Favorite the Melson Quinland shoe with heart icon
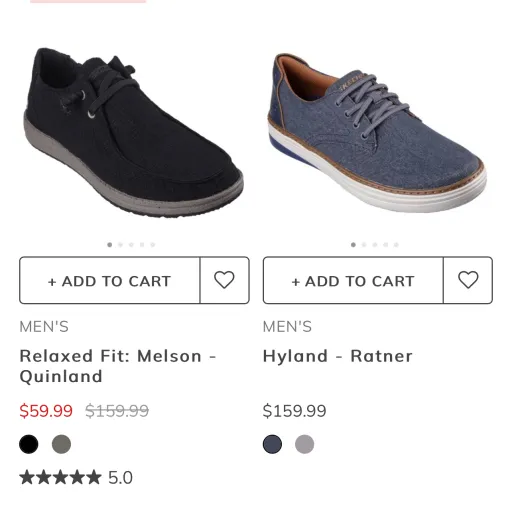The height and width of the screenshot is (512, 512). [224, 280]
